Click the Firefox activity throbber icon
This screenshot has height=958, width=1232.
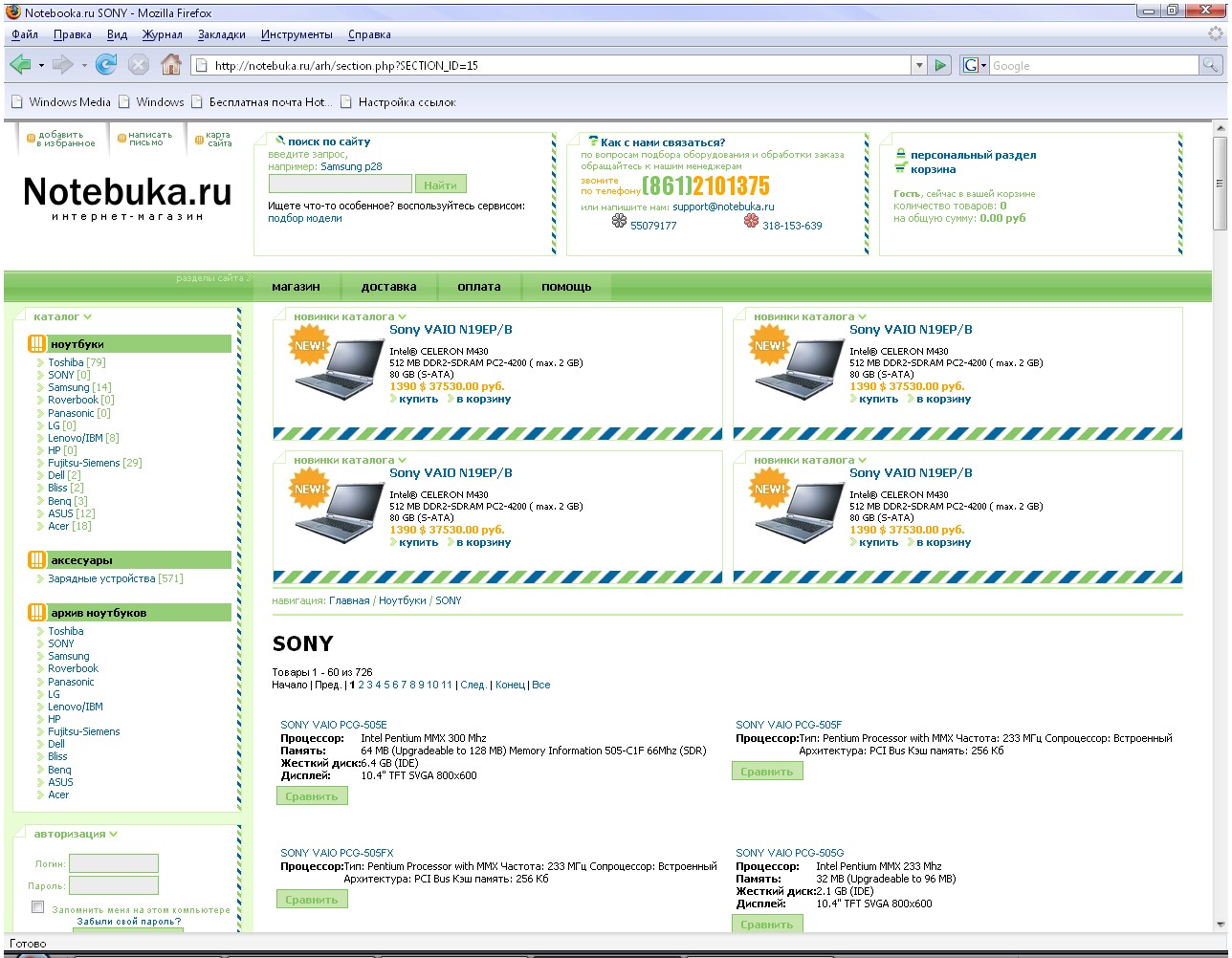tap(1215, 33)
